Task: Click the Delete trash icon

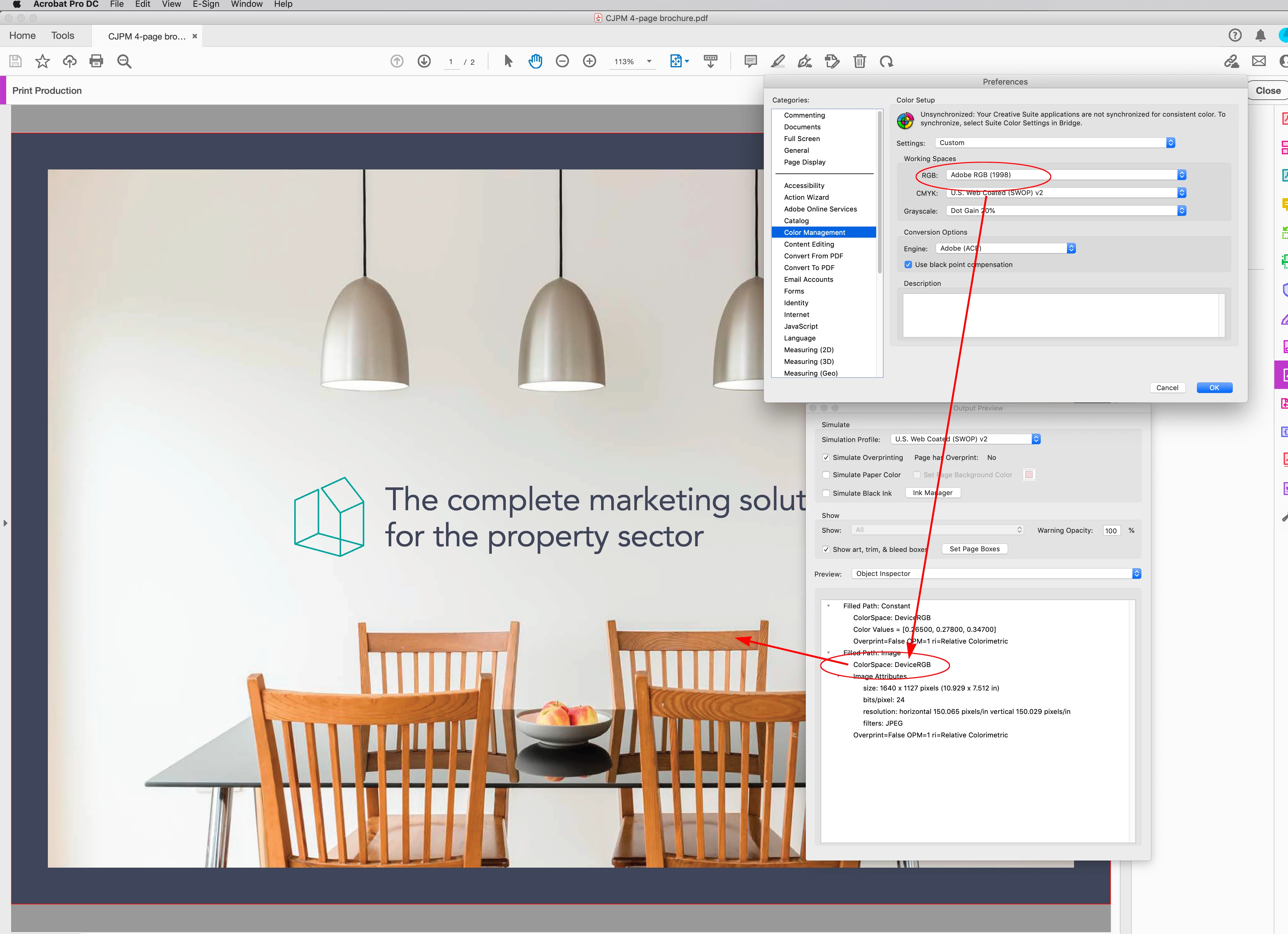Action: (859, 61)
